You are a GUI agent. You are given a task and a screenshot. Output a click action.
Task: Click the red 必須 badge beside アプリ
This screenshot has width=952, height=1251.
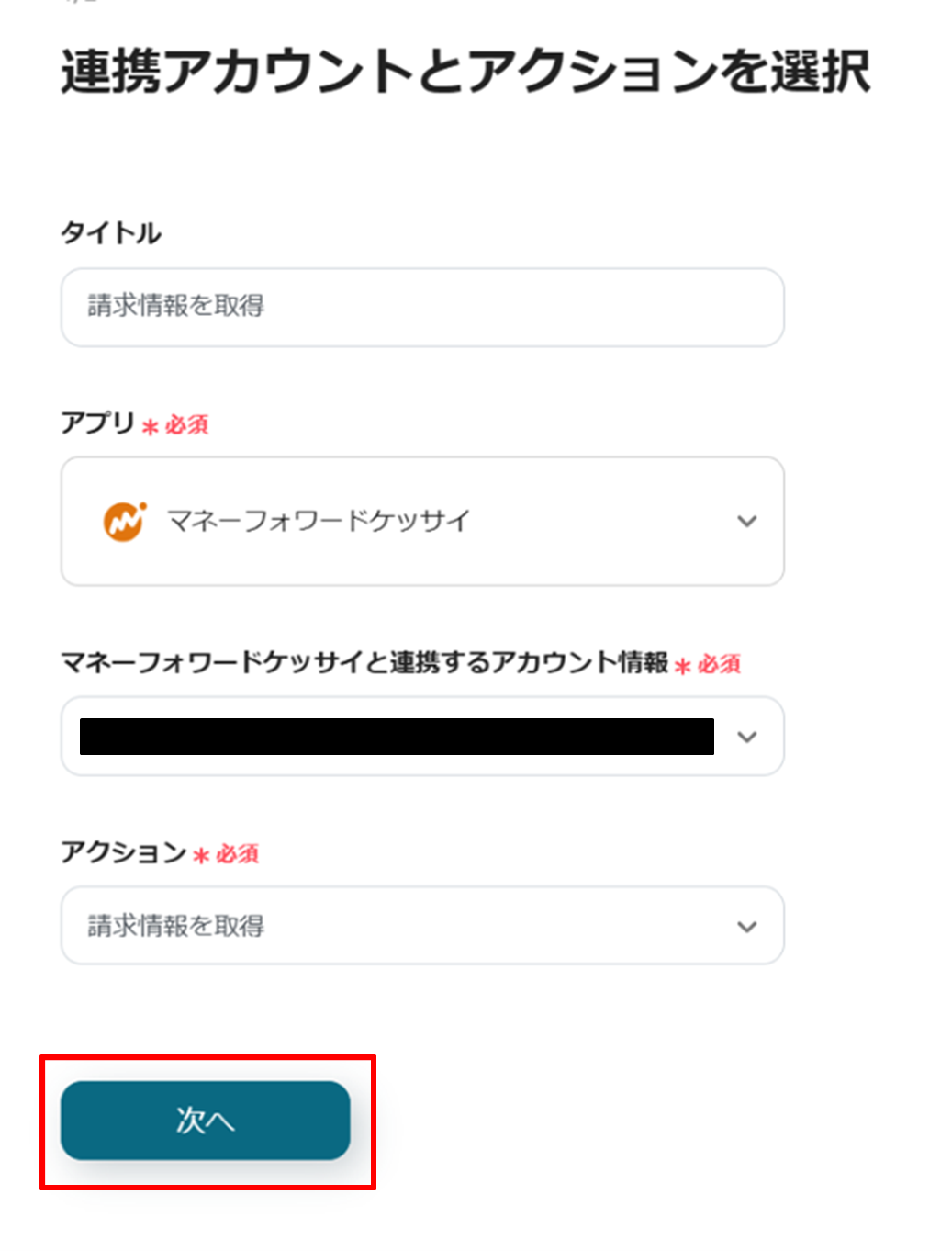(187, 424)
